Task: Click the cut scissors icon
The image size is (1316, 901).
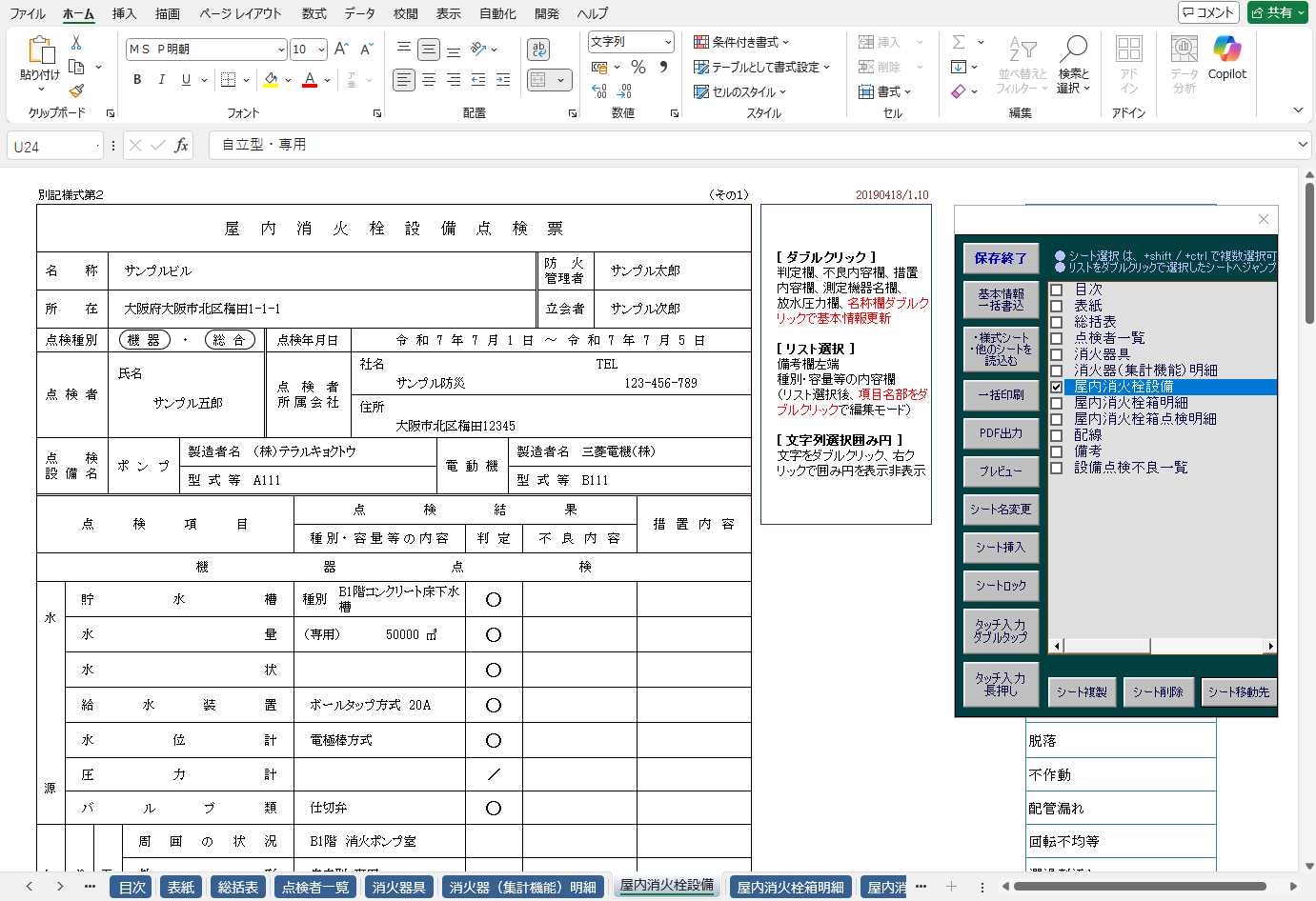Action: coord(76,43)
